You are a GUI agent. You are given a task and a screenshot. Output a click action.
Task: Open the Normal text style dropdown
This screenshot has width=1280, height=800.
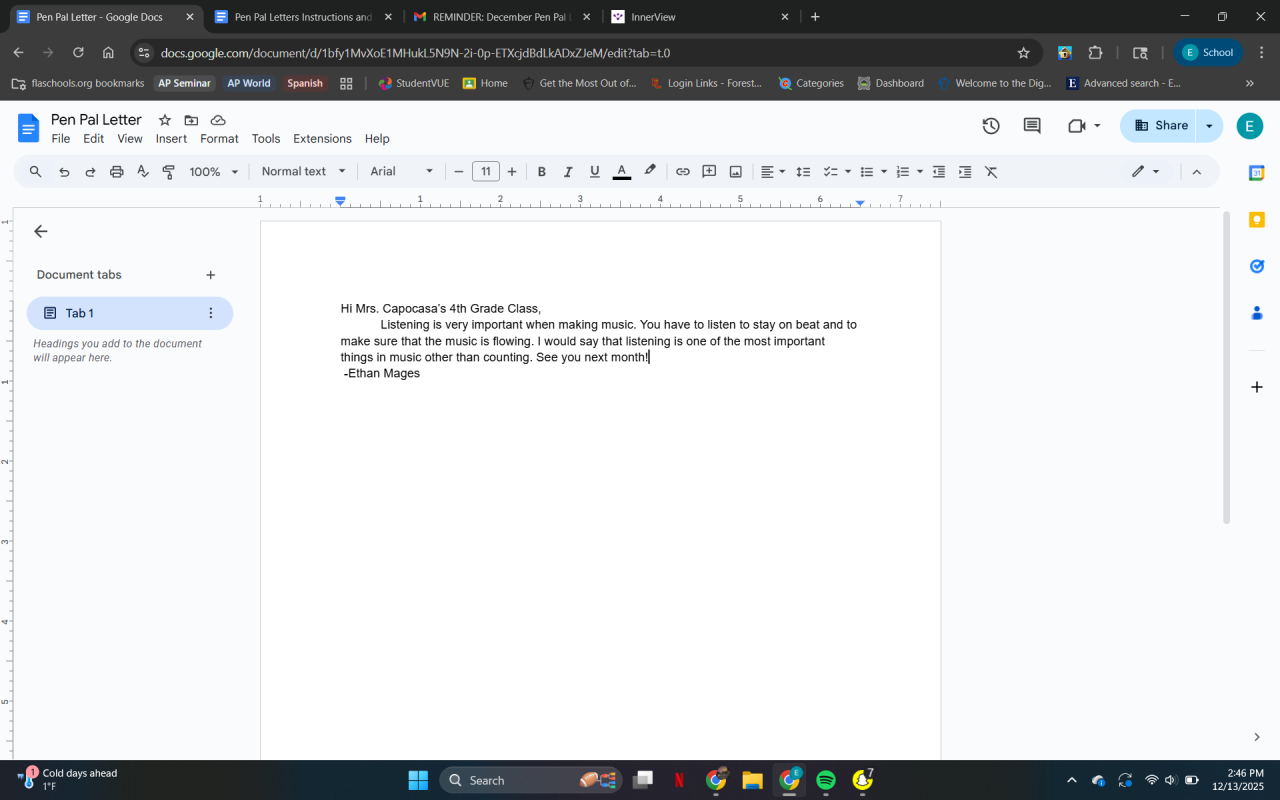click(x=303, y=172)
